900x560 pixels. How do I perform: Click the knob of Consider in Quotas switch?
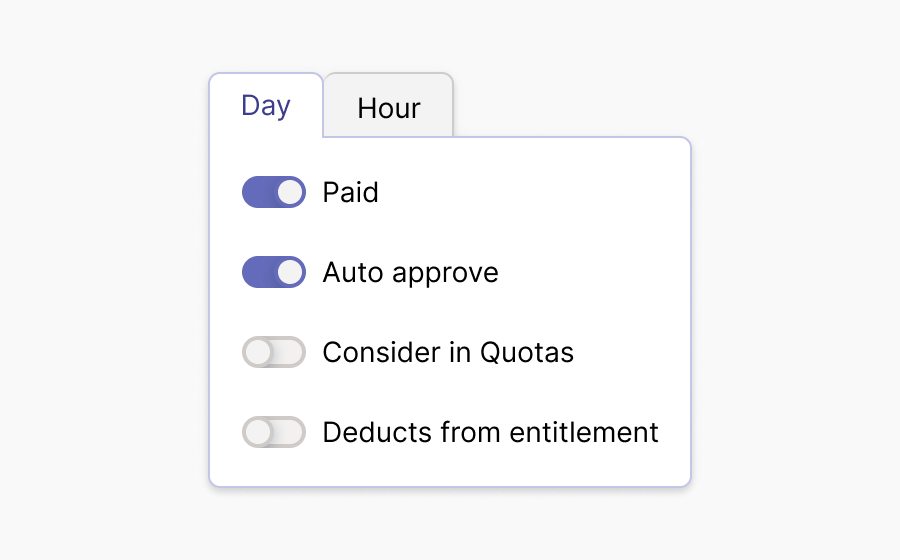[x=258, y=352]
